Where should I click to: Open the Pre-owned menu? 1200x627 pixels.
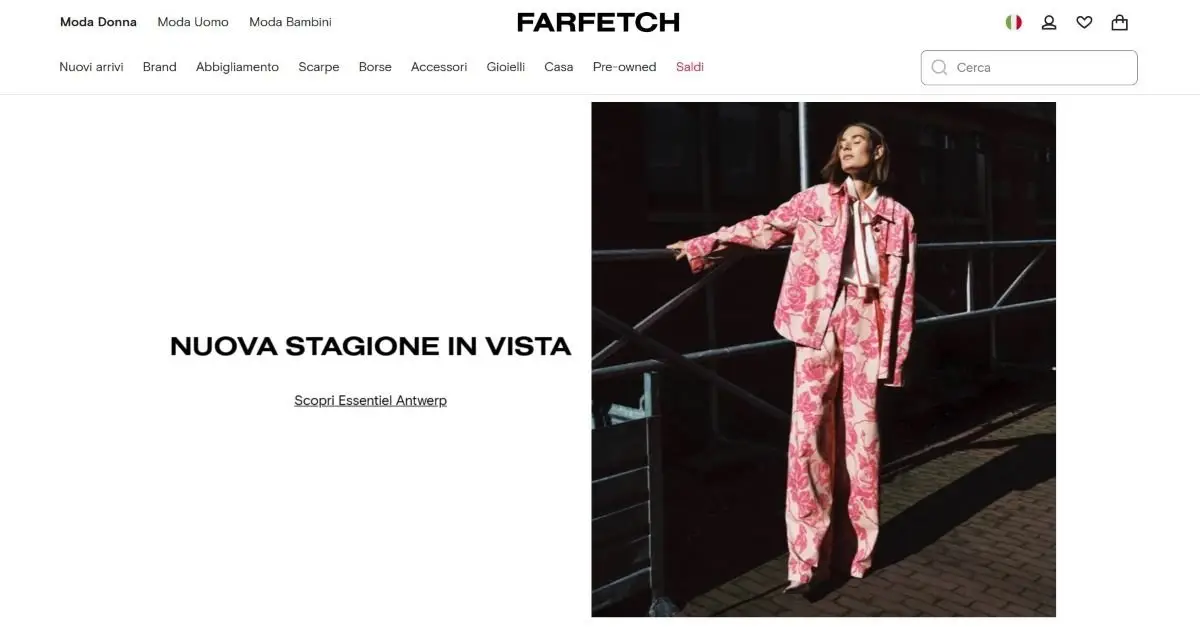(x=624, y=67)
